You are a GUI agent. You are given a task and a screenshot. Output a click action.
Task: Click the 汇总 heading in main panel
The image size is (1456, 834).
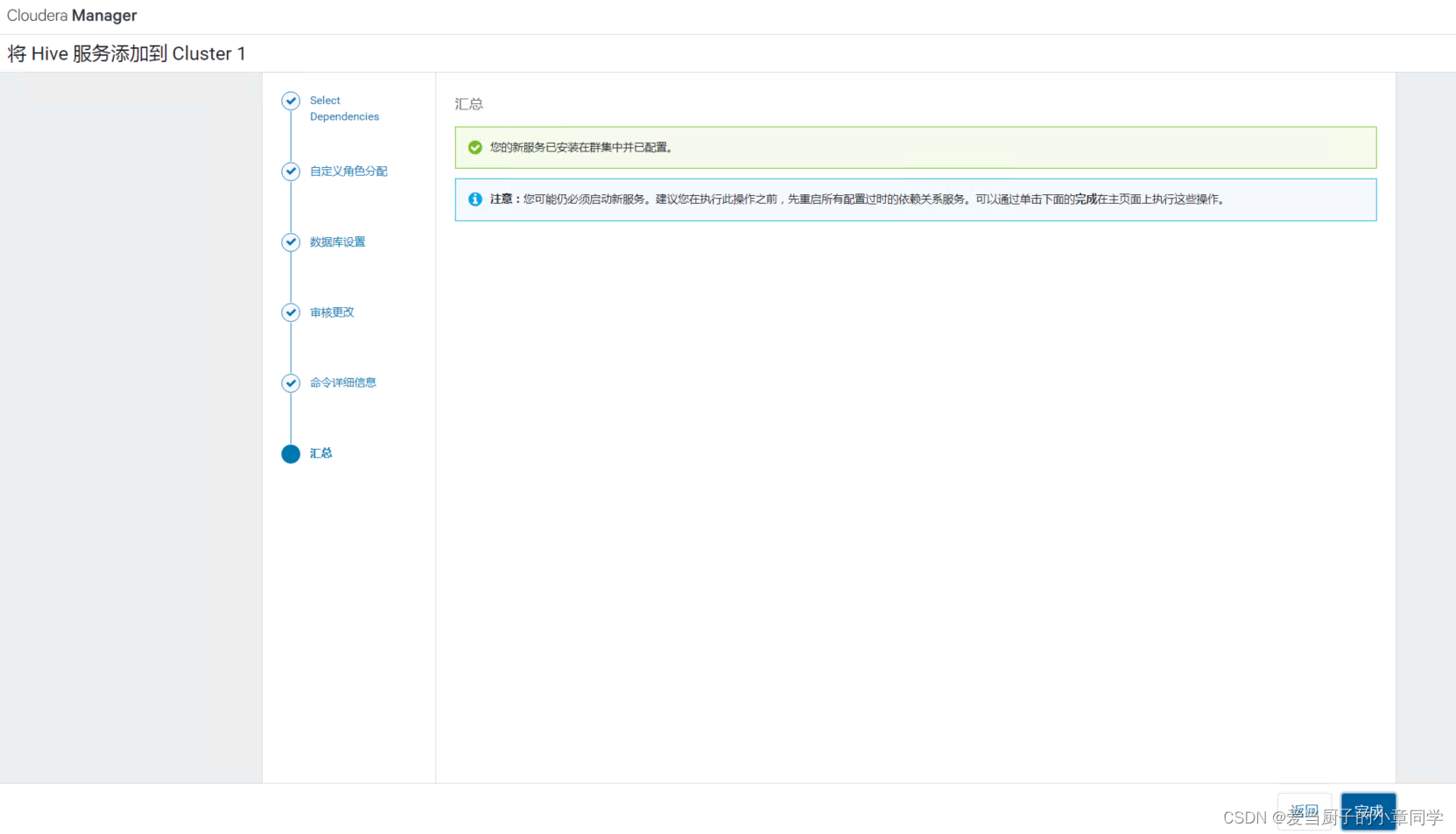(468, 104)
